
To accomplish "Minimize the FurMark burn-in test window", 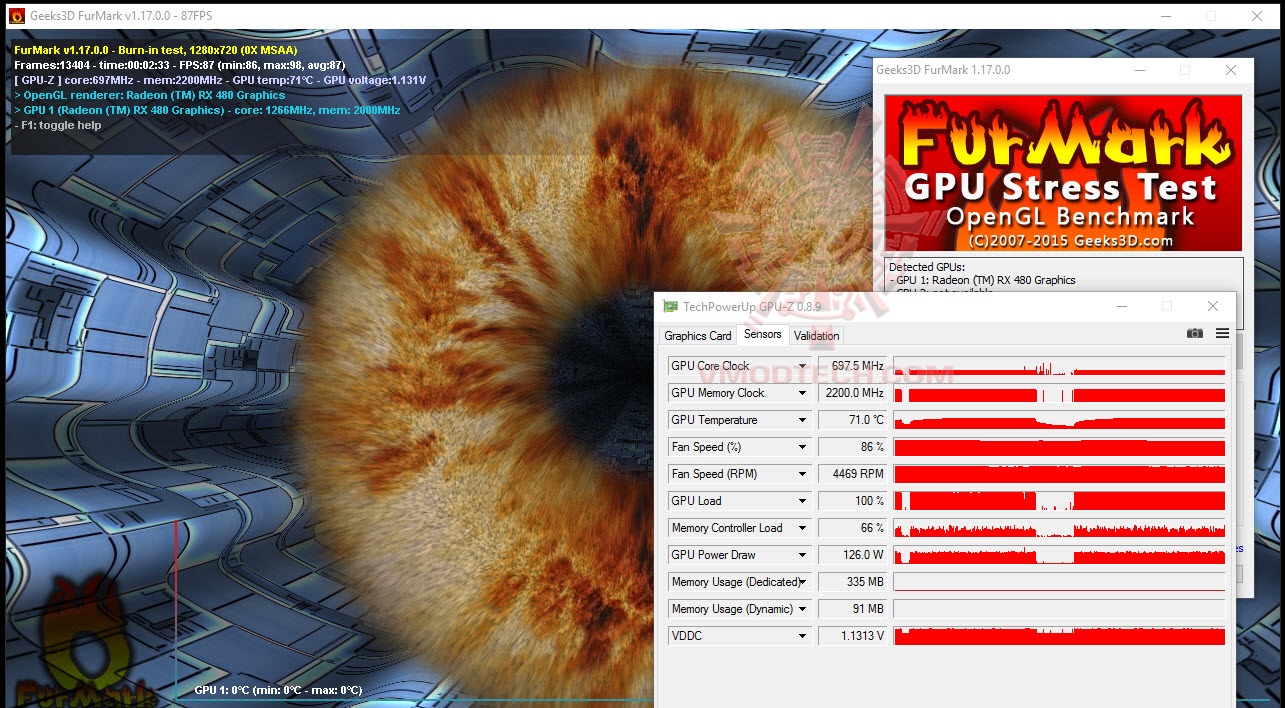I will pos(1166,16).
